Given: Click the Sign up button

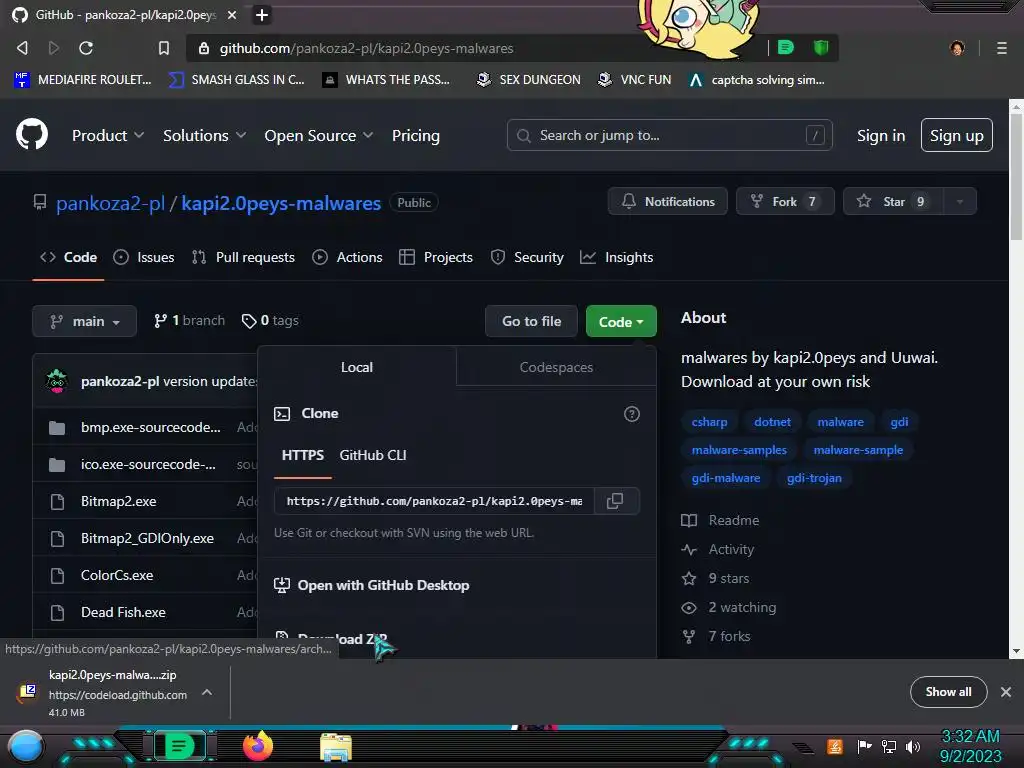Looking at the screenshot, I should [957, 135].
